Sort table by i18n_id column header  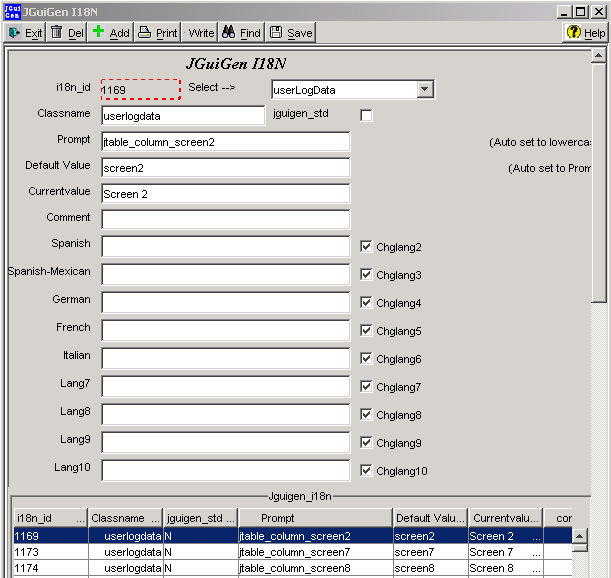click(50, 518)
